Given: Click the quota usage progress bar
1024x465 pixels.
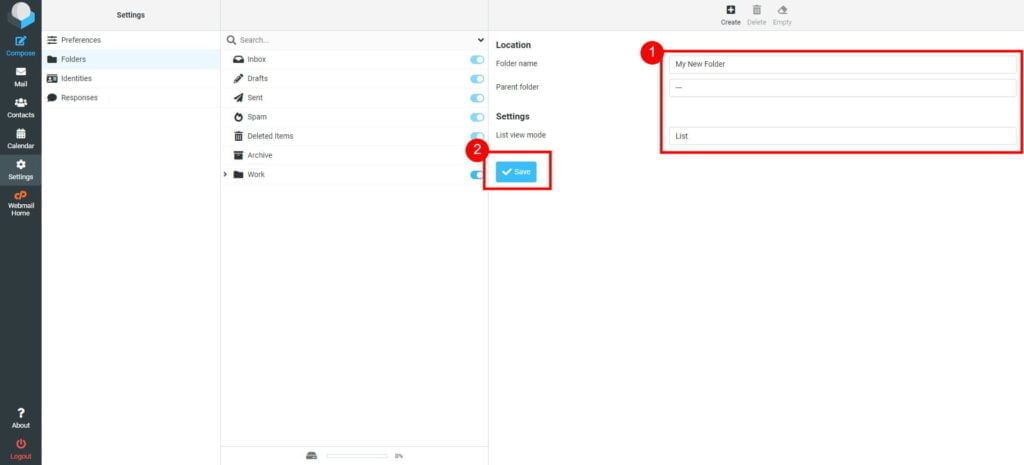Looking at the screenshot, I should coord(357,456).
